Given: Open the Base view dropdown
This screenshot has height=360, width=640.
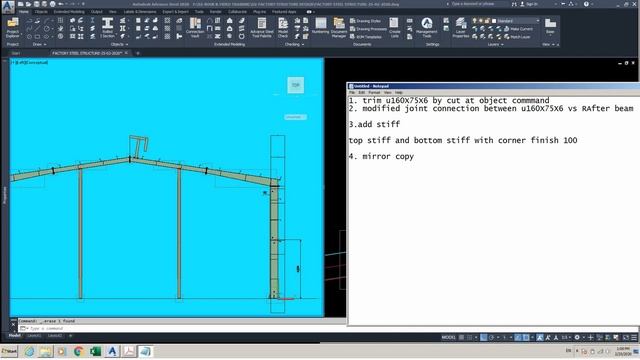Looking at the screenshot, I should 550,27.
